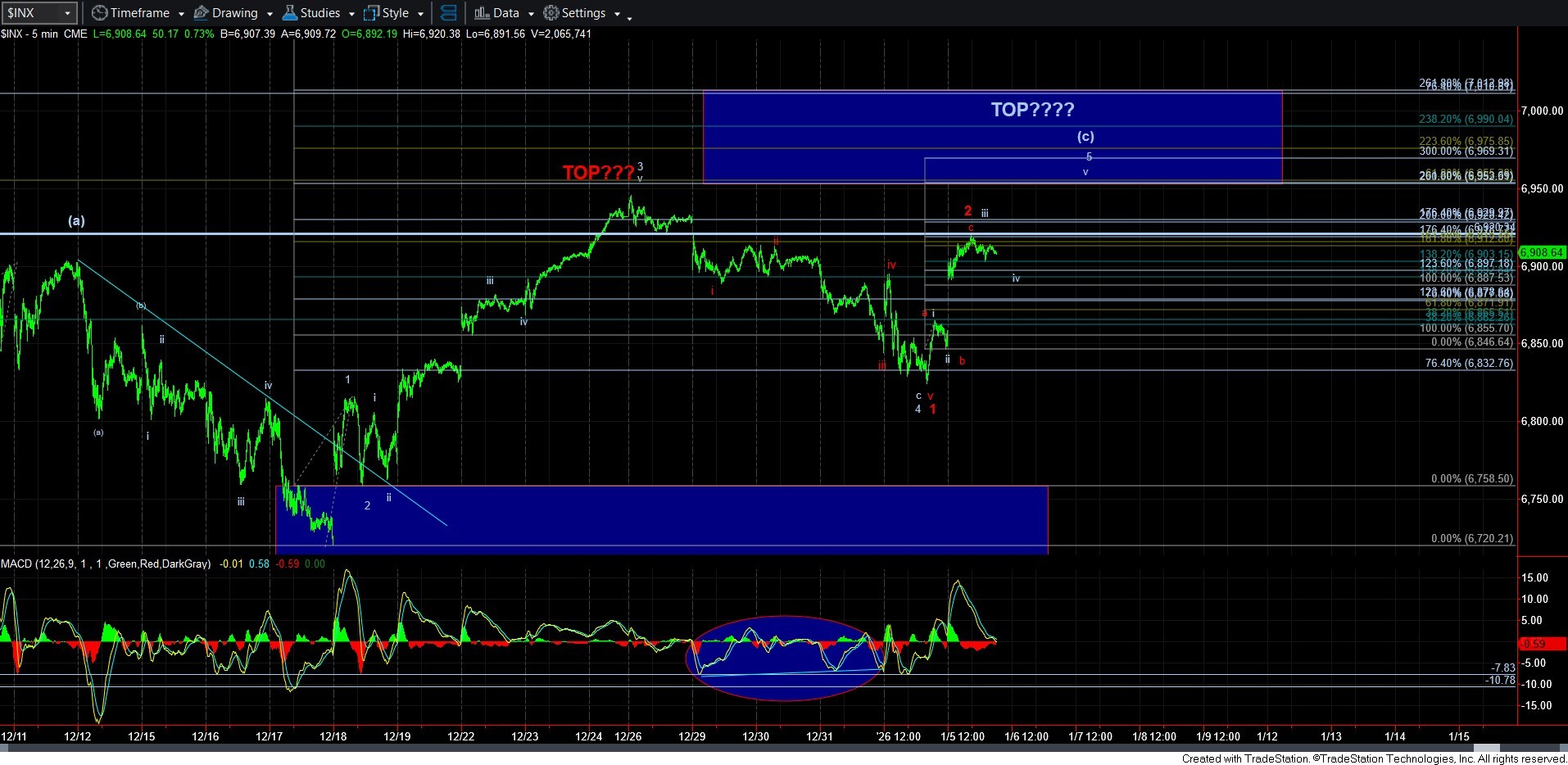Click the Style overlapping-squares icon

tap(371, 13)
